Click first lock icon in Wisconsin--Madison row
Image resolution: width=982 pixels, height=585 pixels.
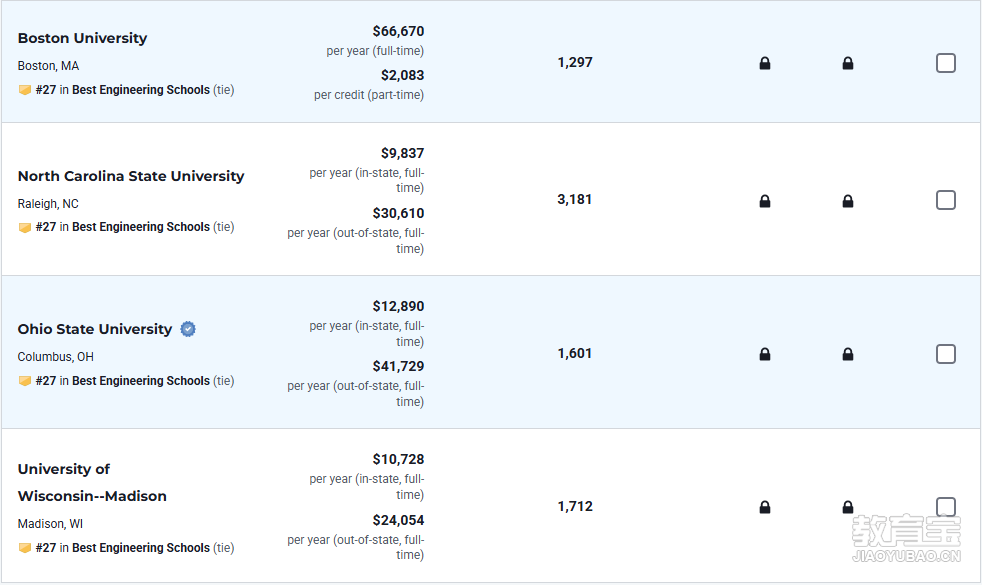(765, 507)
